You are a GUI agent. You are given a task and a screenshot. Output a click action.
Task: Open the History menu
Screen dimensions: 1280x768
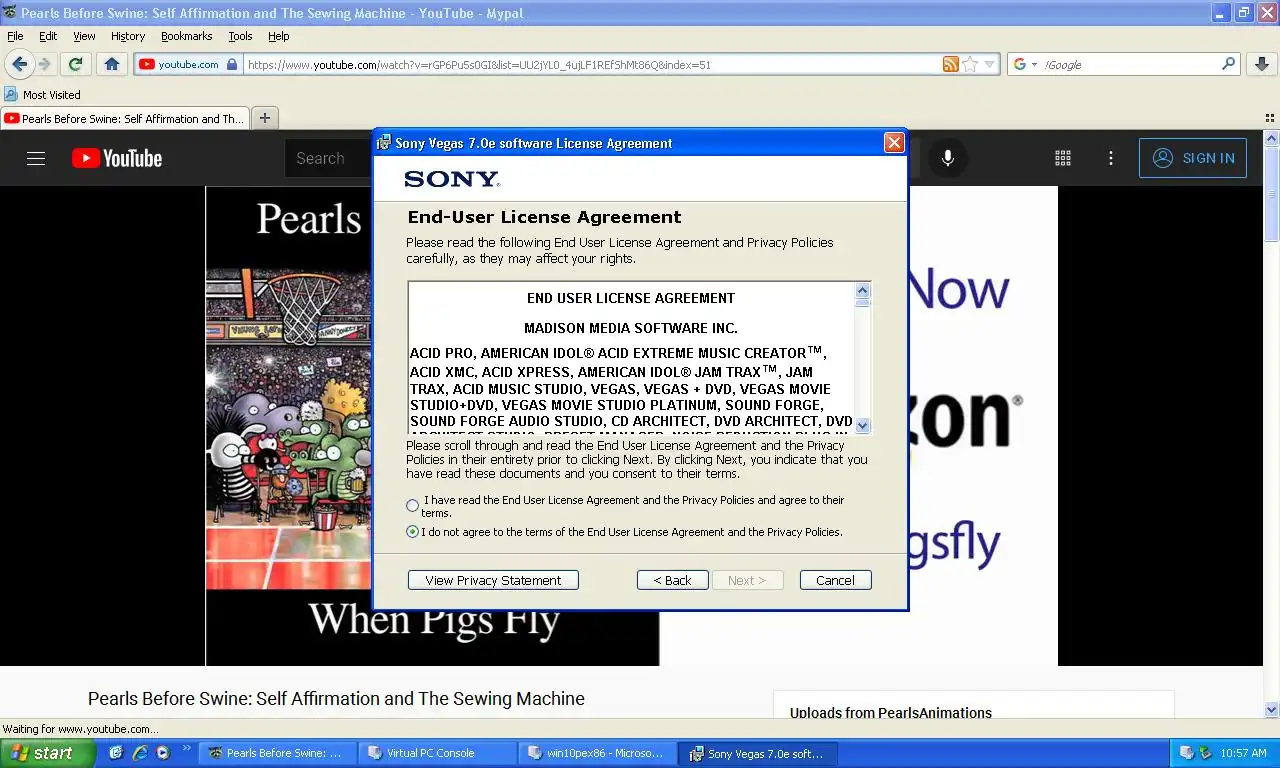[x=128, y=36]
